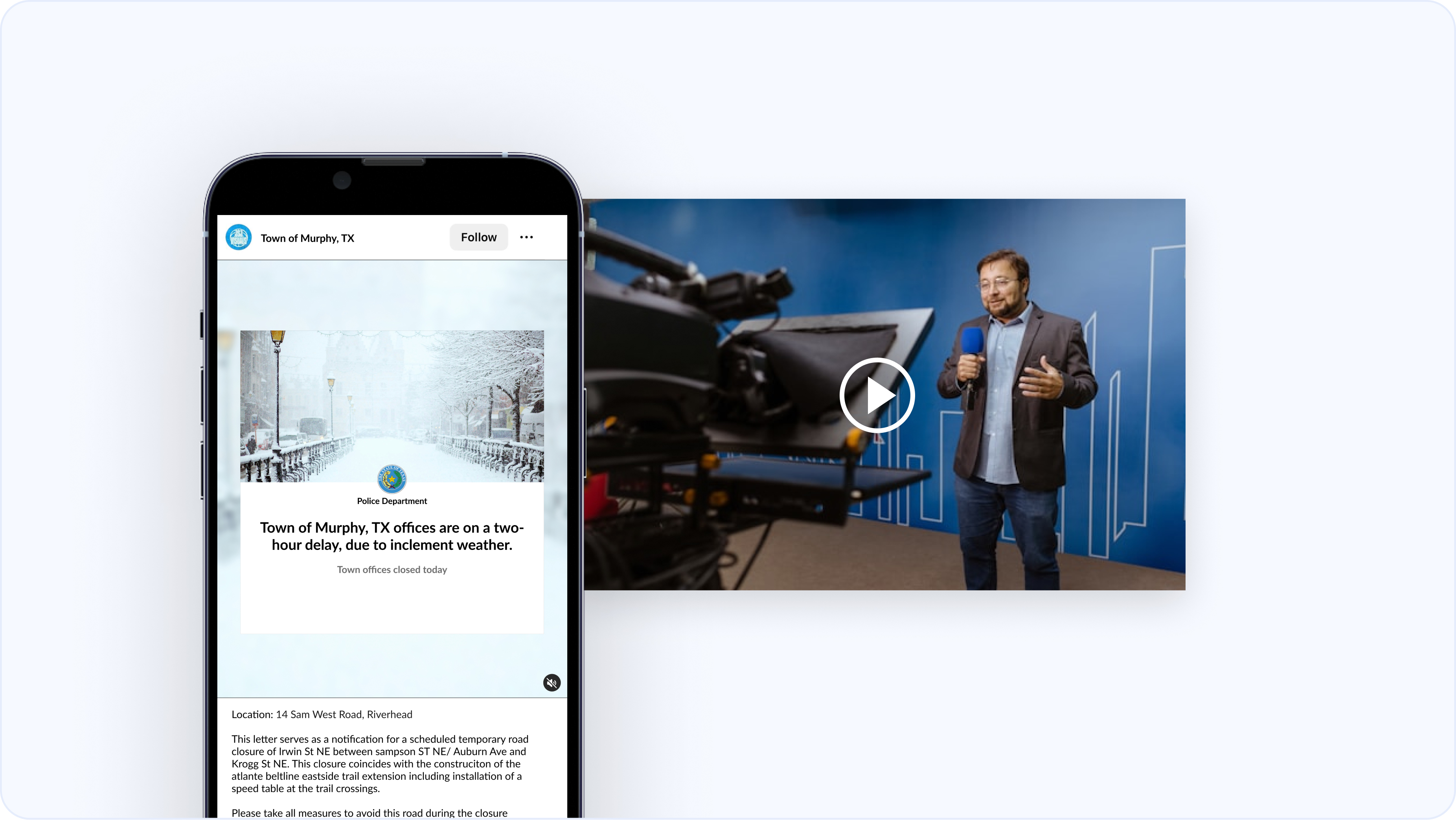Click the two-hour delay headline text
Screen dimensions: 1456x820
[x=392, y=536]
